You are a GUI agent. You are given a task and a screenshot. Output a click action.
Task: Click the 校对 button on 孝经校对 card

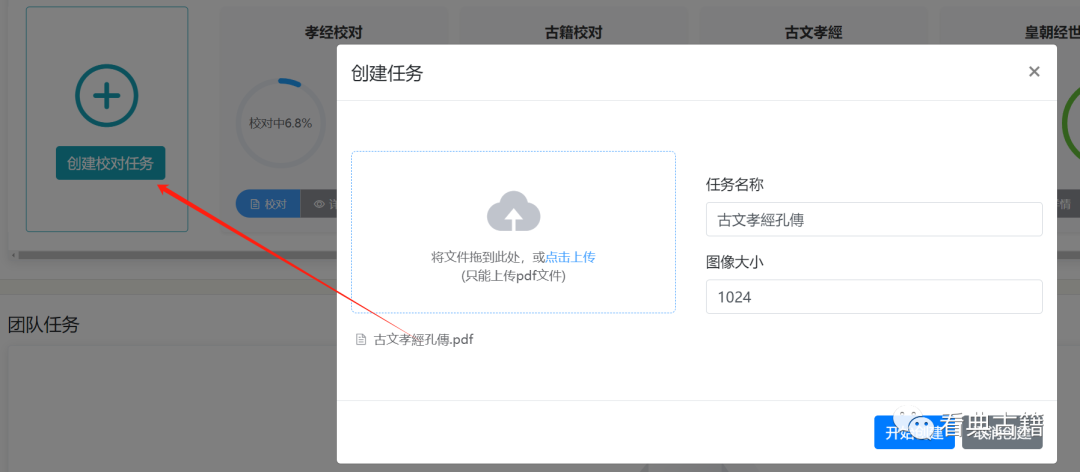[x=268, y=204]
